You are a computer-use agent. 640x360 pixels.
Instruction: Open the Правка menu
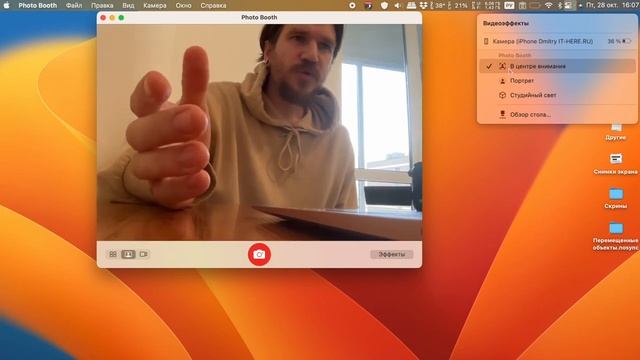pyautogui.click(x=102, y=5)
